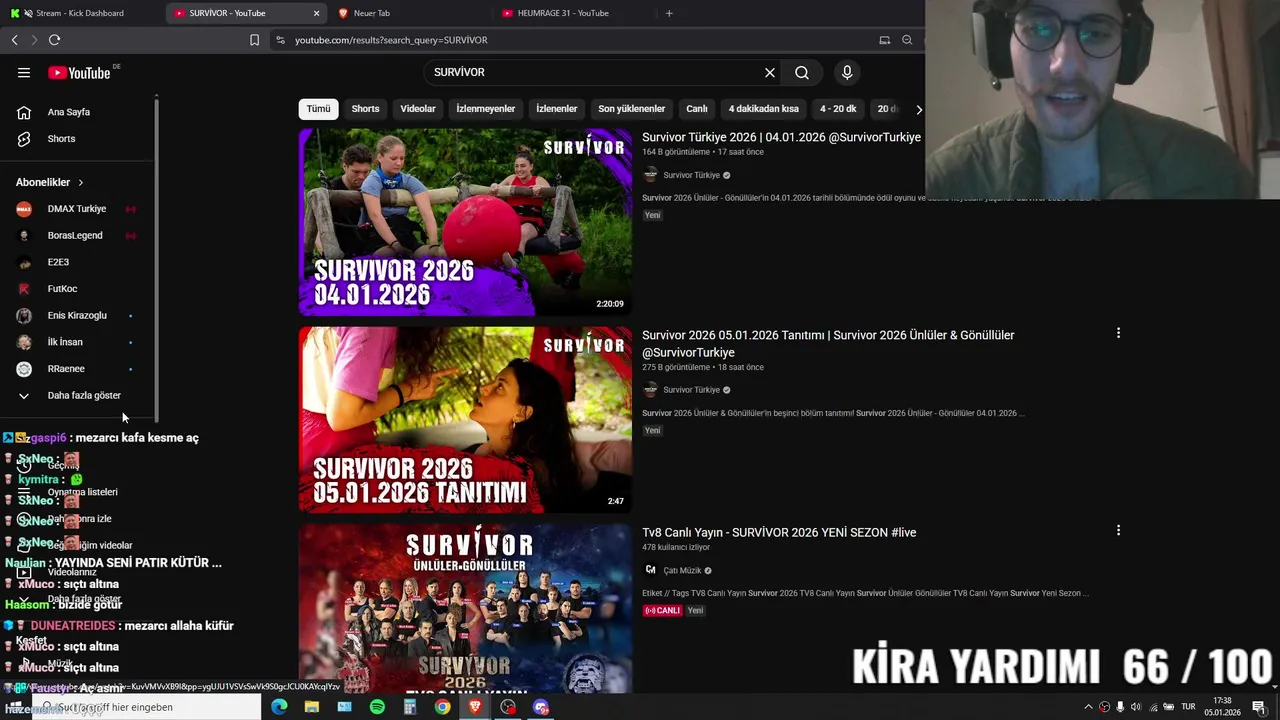Viewport: 1280px width, 720px height.
Task: Open Spotify from the taskbar
Action: click(377, 707)
